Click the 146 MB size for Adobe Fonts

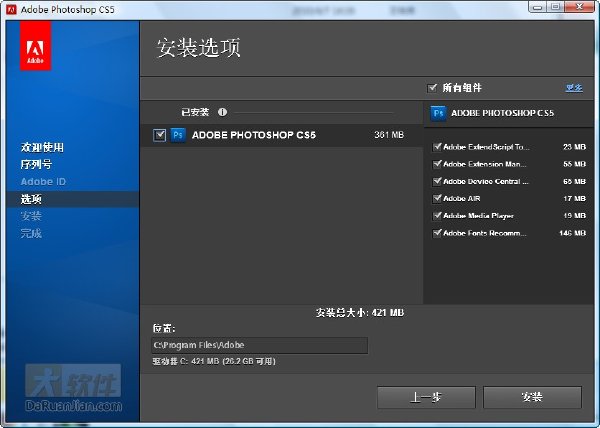point(572,233)
